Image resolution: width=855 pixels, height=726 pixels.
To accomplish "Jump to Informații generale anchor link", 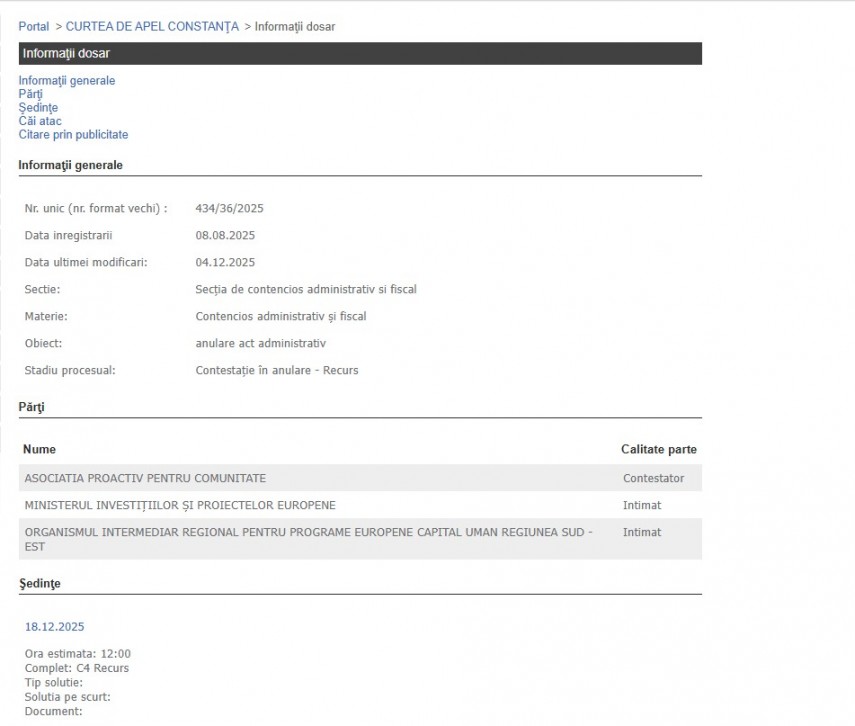I will coord(66,80).
